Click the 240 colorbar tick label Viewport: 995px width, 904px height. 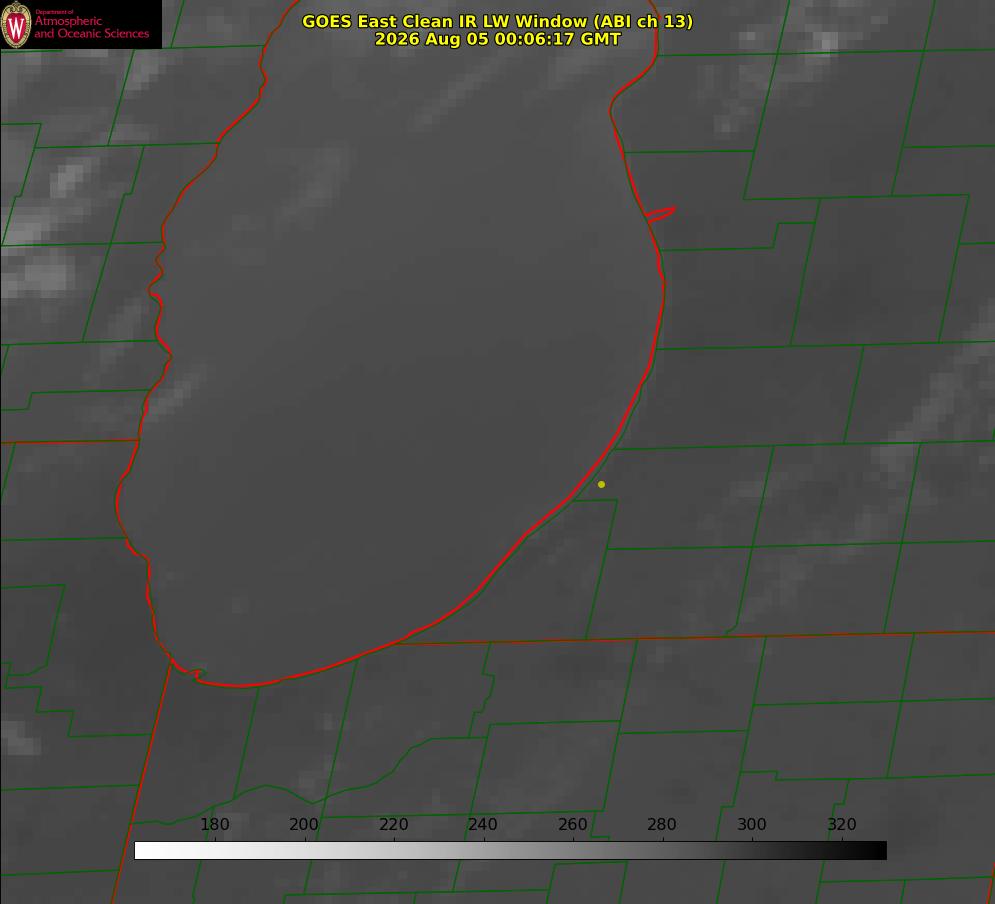pyautogui.click(x=483, y=825)
